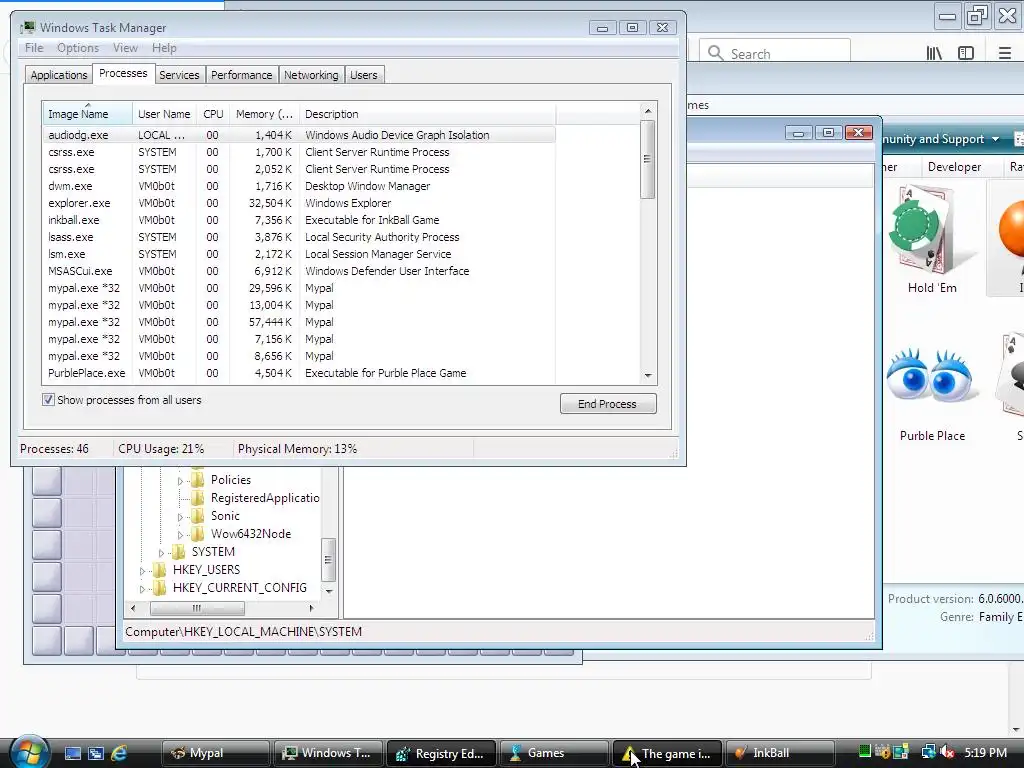
Task: Click the muted volume tray icon
Action: coord(948,752)
